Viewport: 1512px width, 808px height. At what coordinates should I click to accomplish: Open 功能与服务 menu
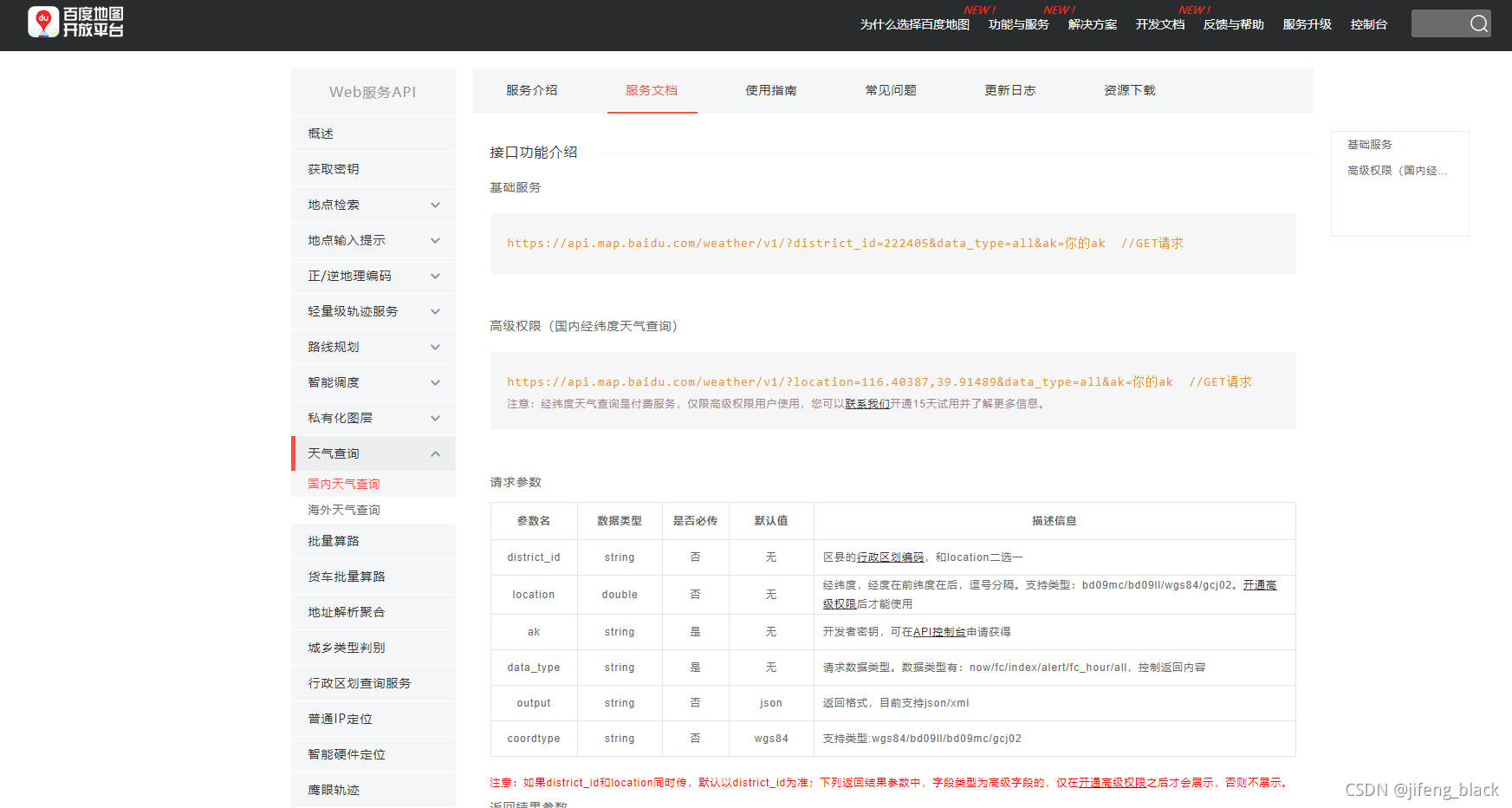pos(1018,24)
